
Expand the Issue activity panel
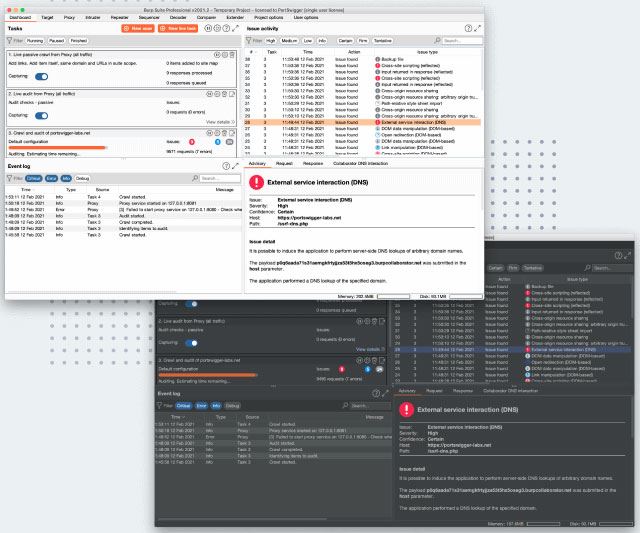tap(477, 28)
